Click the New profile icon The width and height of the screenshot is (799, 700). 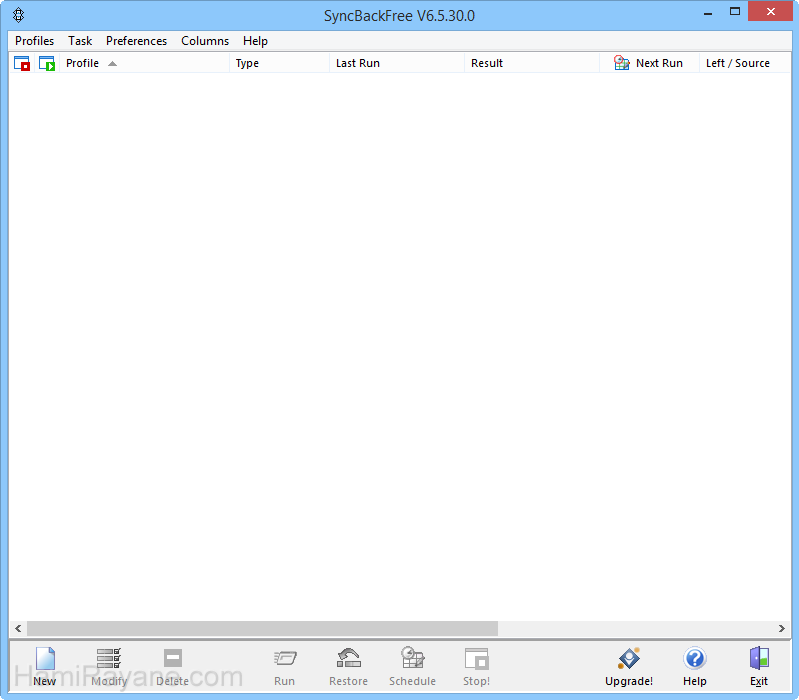(45, 658)
